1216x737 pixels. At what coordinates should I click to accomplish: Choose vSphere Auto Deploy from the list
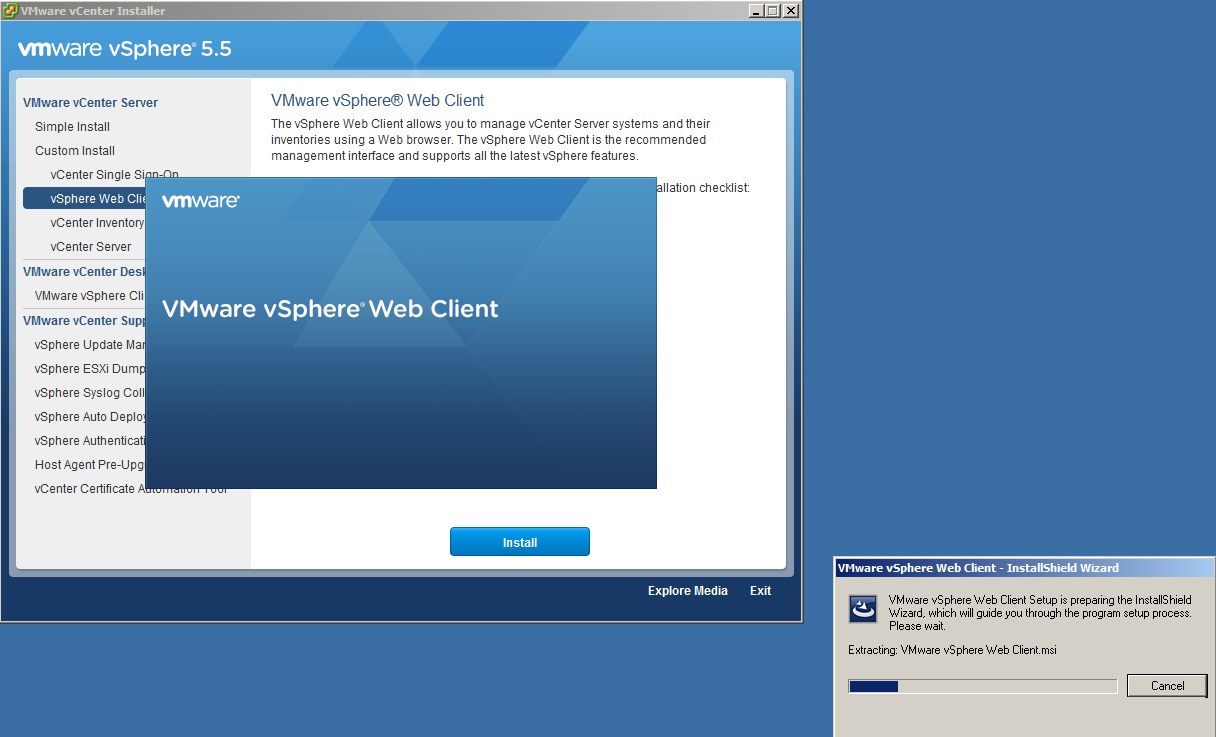(90, 417)
